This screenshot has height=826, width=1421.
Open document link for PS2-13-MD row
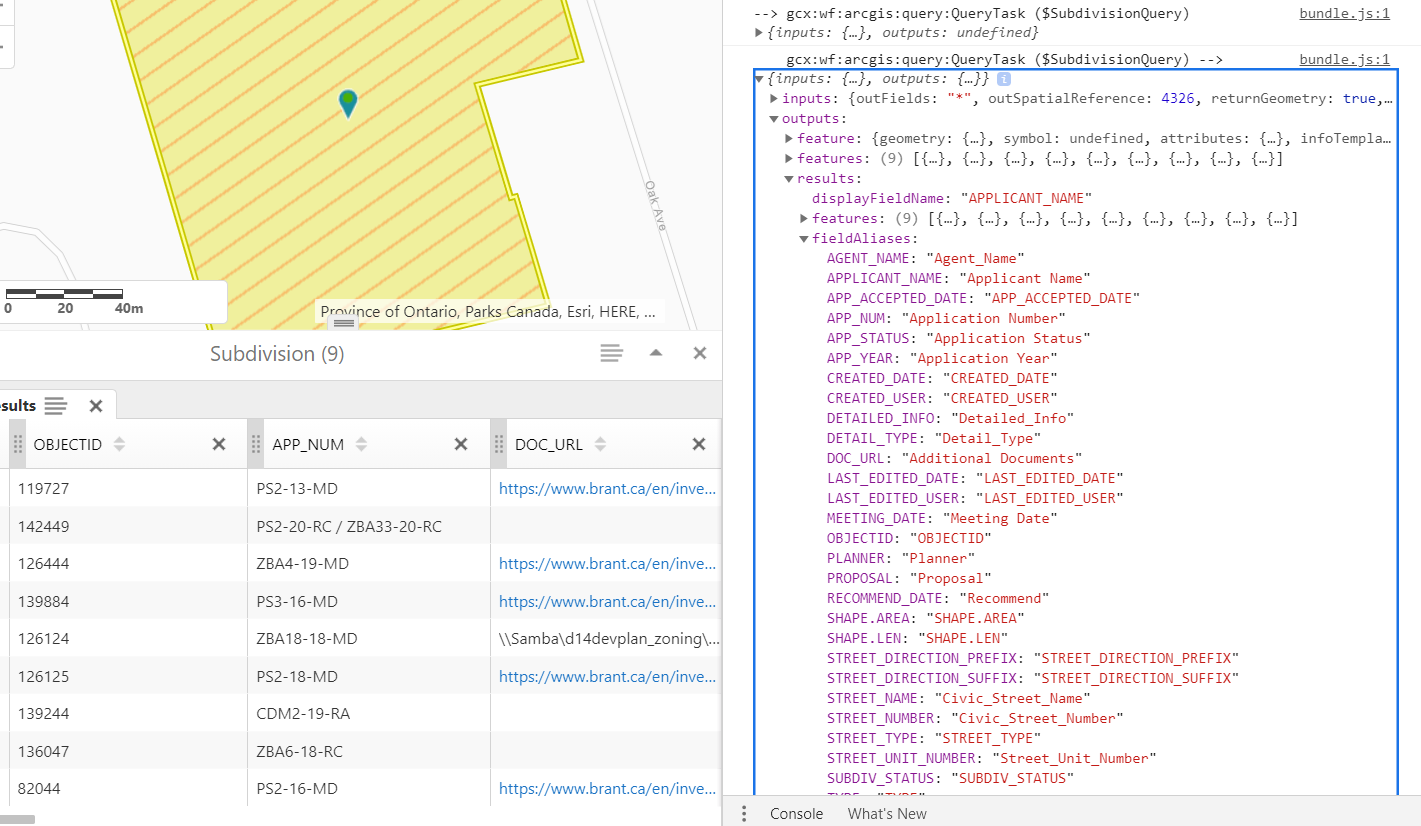point(608,488)
